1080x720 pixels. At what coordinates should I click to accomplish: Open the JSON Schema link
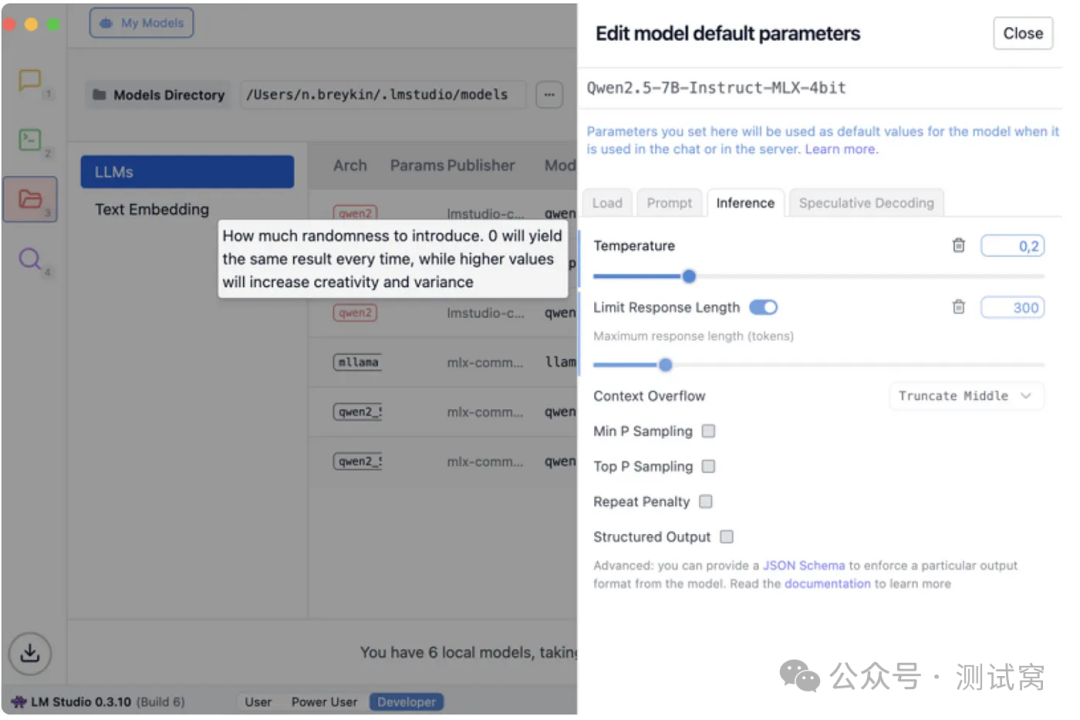tap(803, 566)
